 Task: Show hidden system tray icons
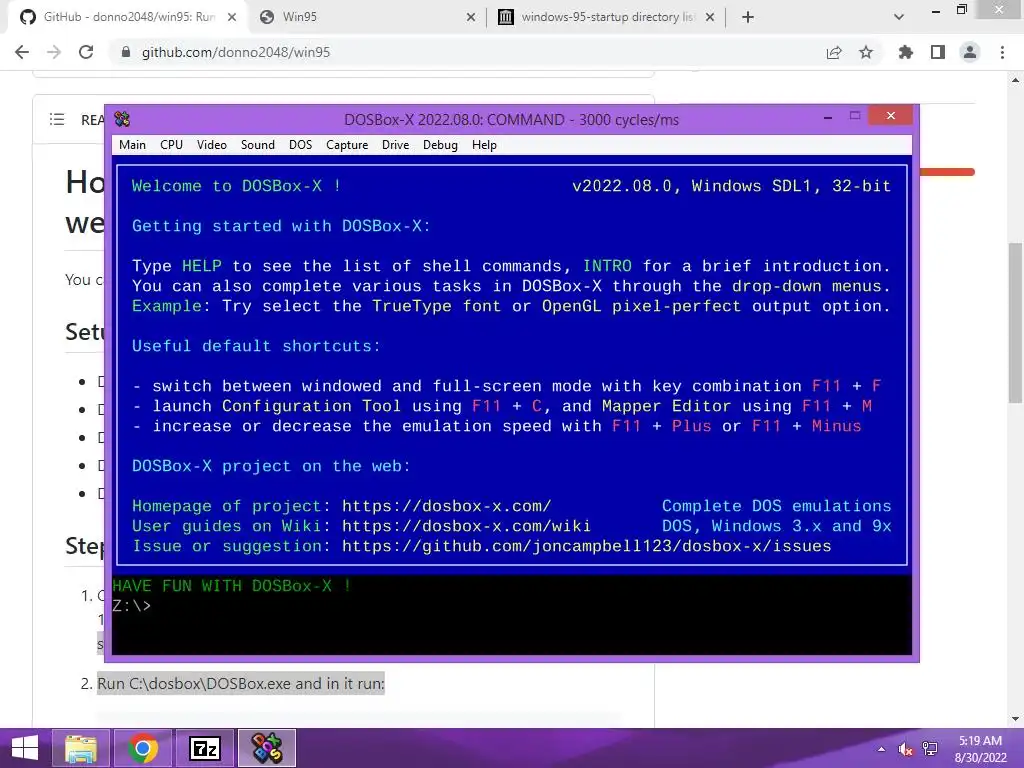click(881, 749)
